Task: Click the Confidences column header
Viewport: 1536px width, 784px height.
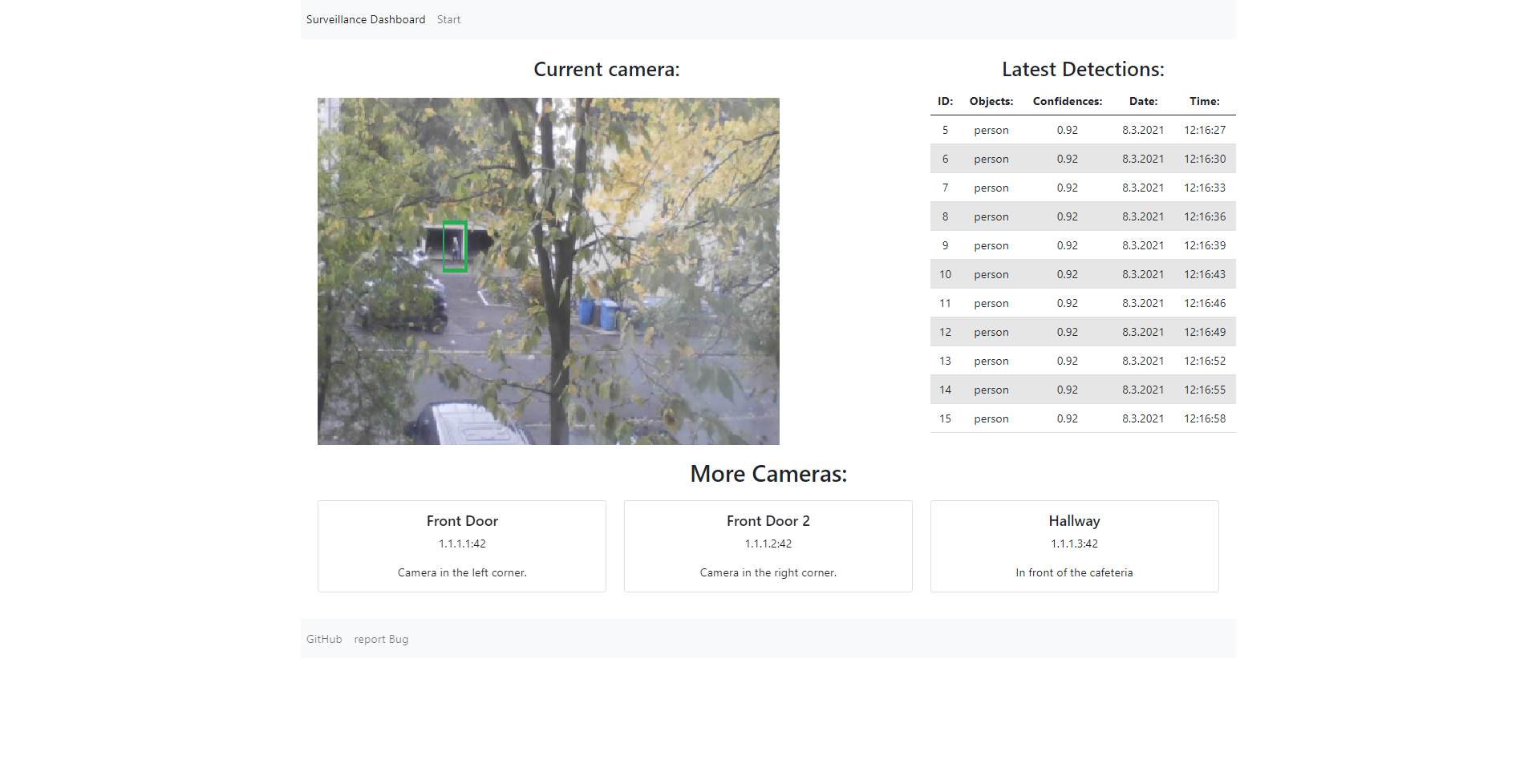Action: point(1067,101)
